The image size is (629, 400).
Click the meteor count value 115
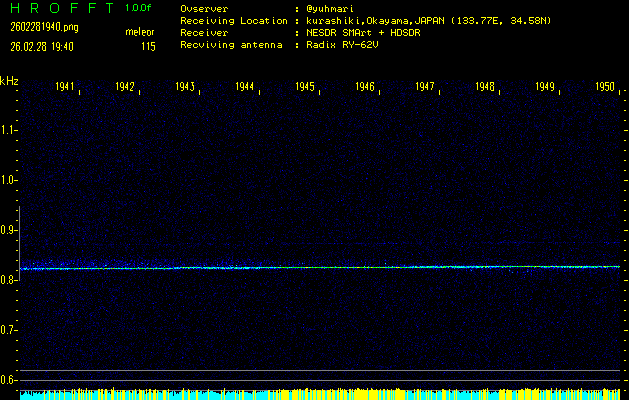(x=148, y=45)
